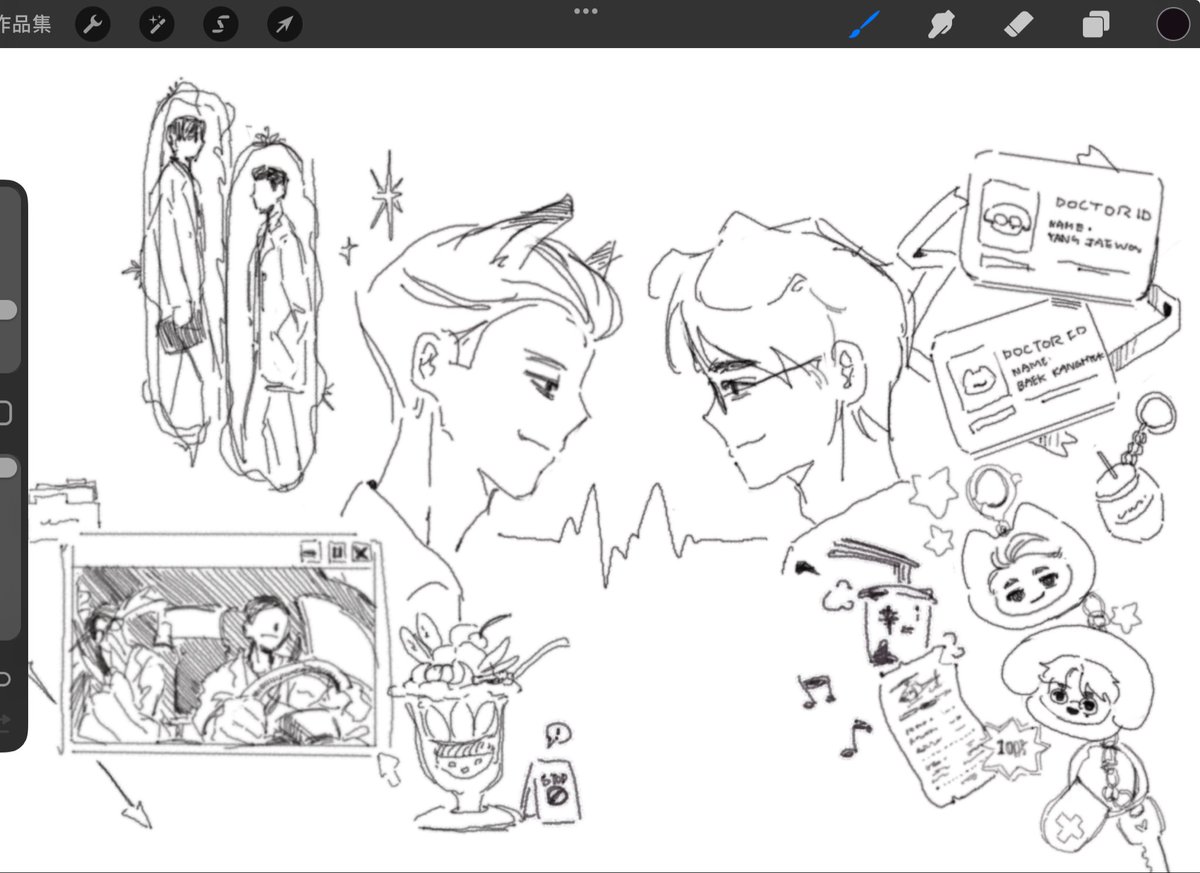Viewport: 1200px width, 873px height.
Task: Tap the sidebar Modify square button
Action: (4, 413)
